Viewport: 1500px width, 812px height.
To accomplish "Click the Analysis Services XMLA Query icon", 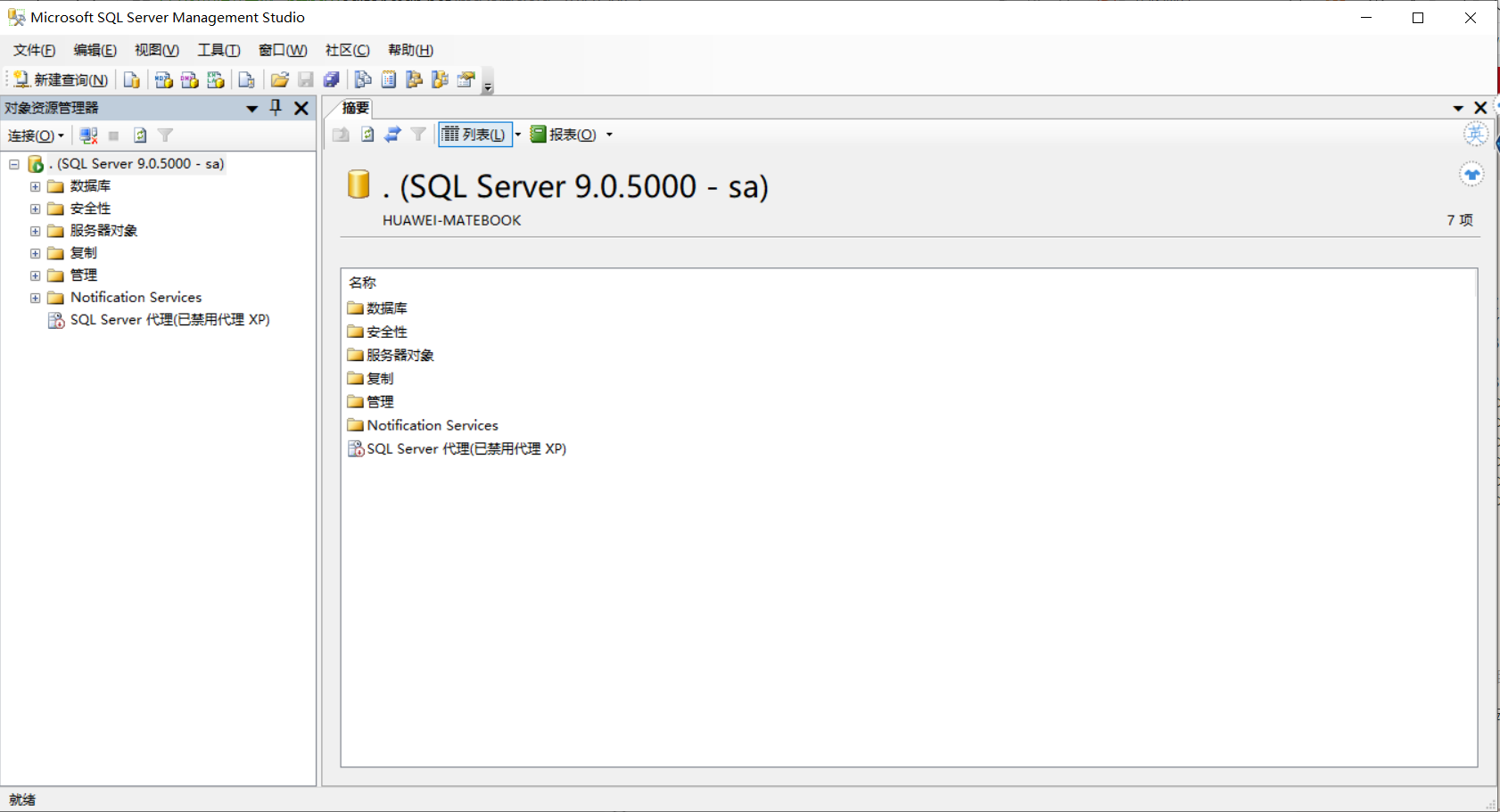I will 215,80.
